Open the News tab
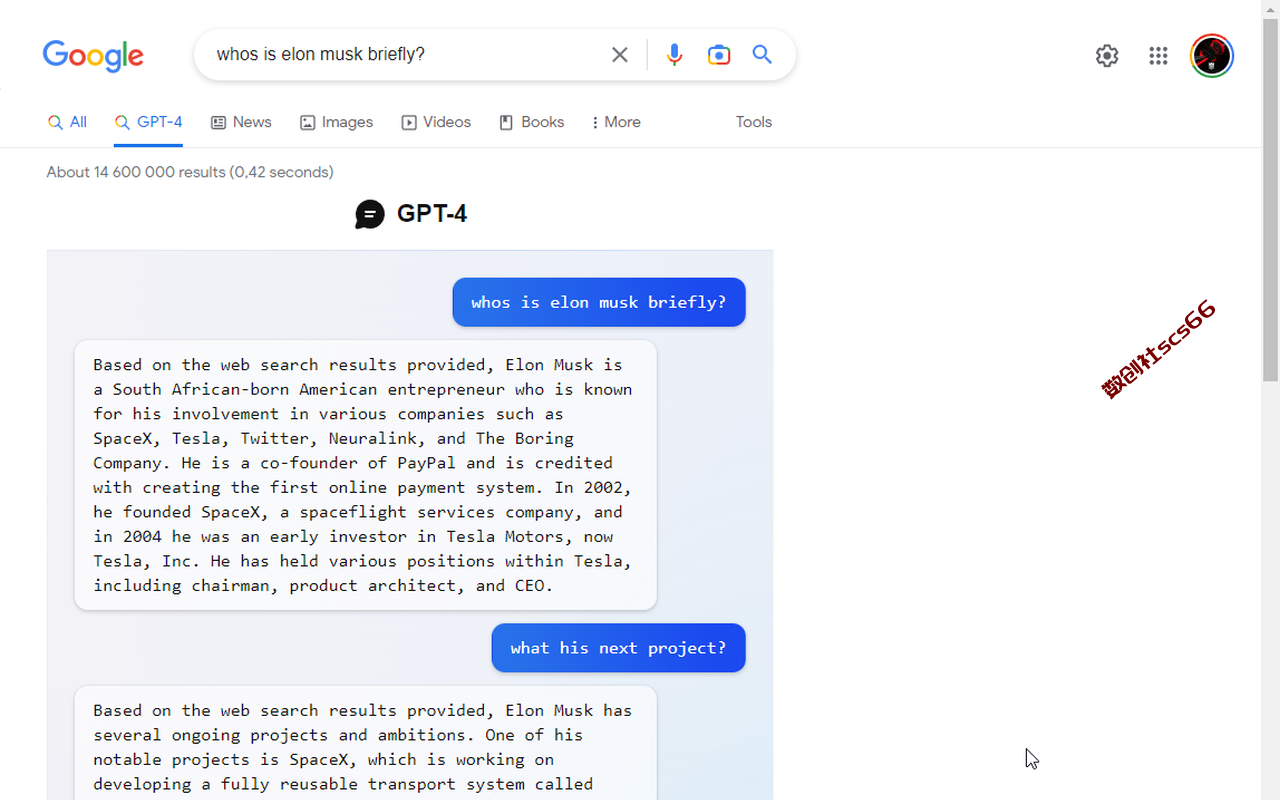Image resolution: width=1280 pixels, height=800 pixels. pos(241,122)
